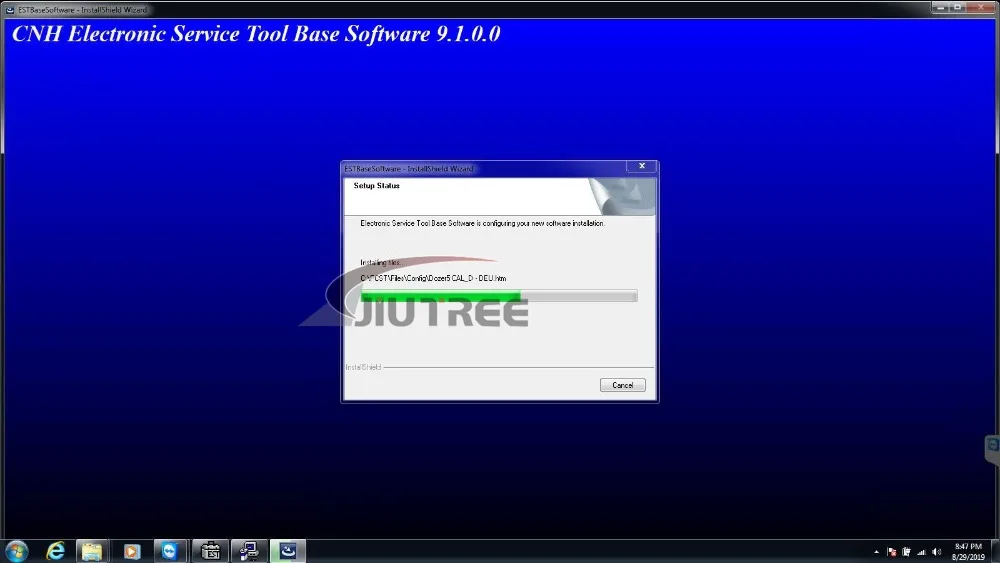Open Windows Explorer folder icon
Image resolution: width=1000 pixels, height=563 pixels.
[92, 551]
